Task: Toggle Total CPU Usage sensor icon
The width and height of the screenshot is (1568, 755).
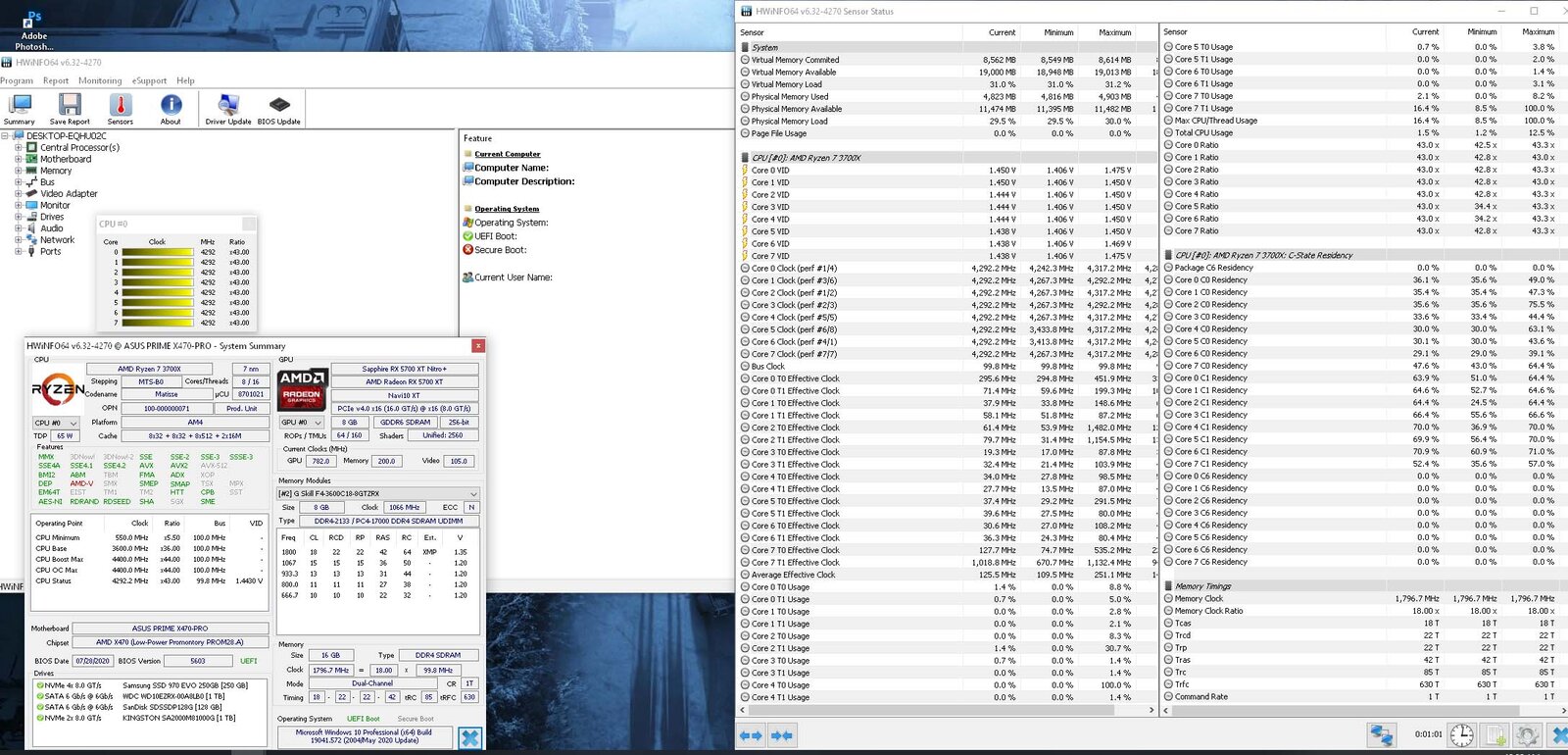Action: tap(1169, 133)
